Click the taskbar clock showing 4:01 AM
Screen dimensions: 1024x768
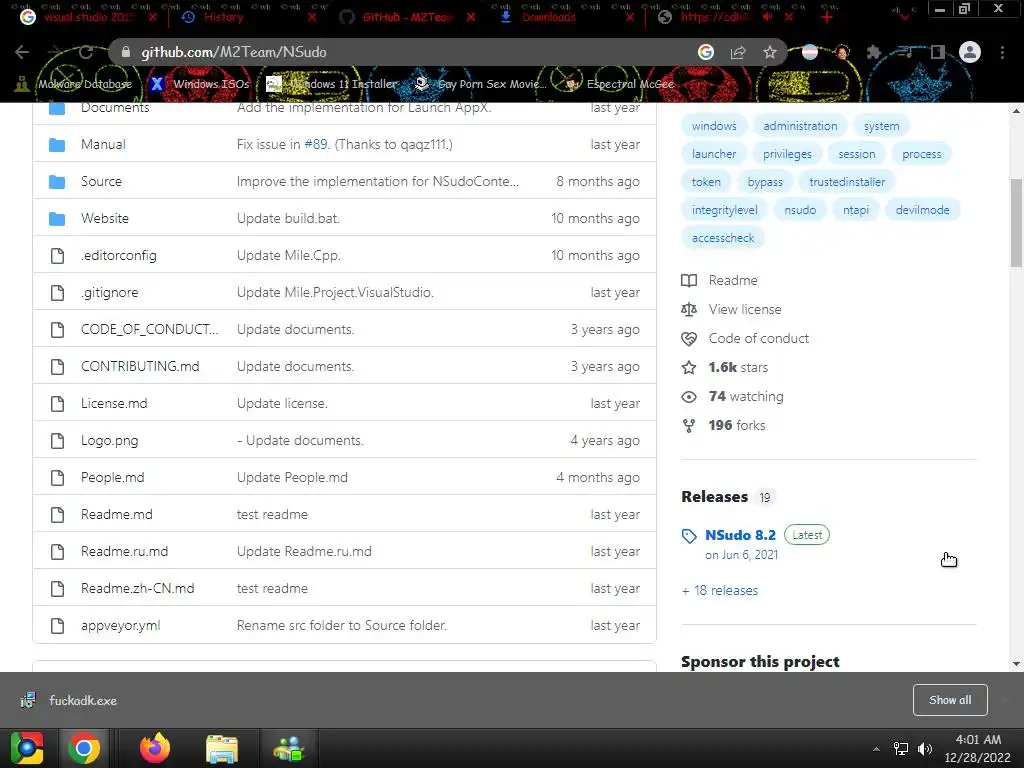point(977,748)
